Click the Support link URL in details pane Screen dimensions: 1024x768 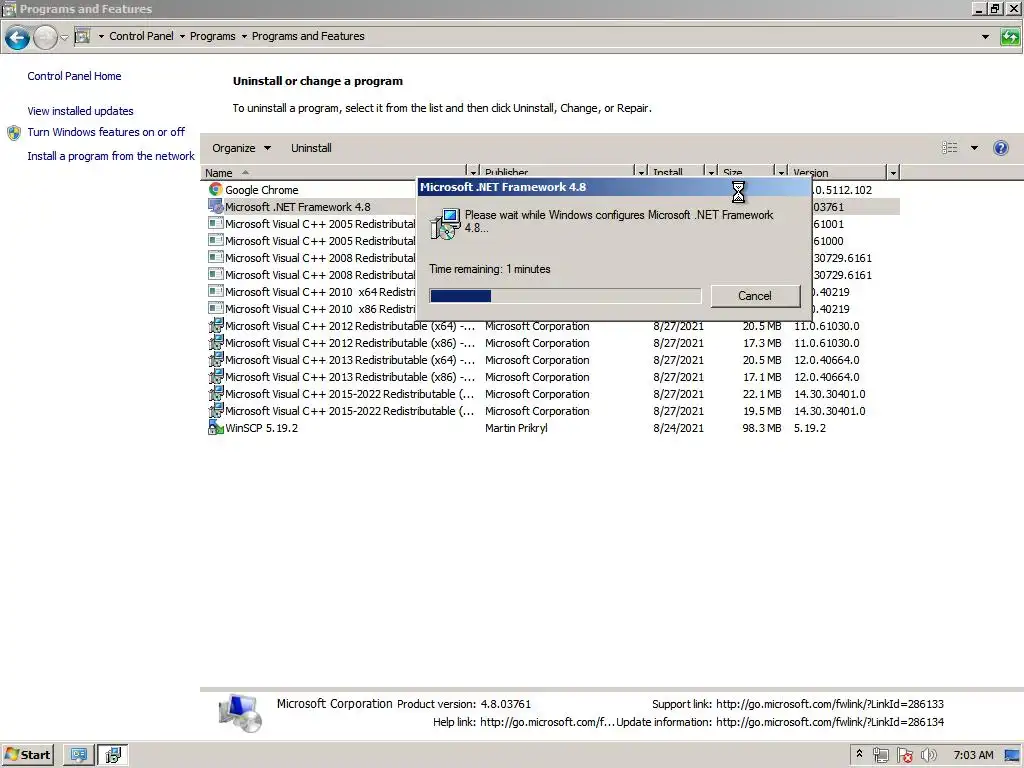829,704
